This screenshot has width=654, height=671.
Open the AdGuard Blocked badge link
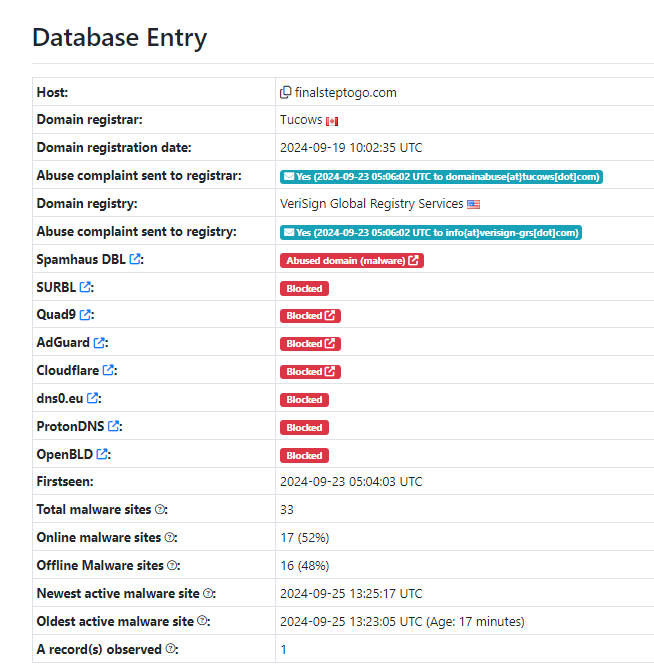[310, 344]
